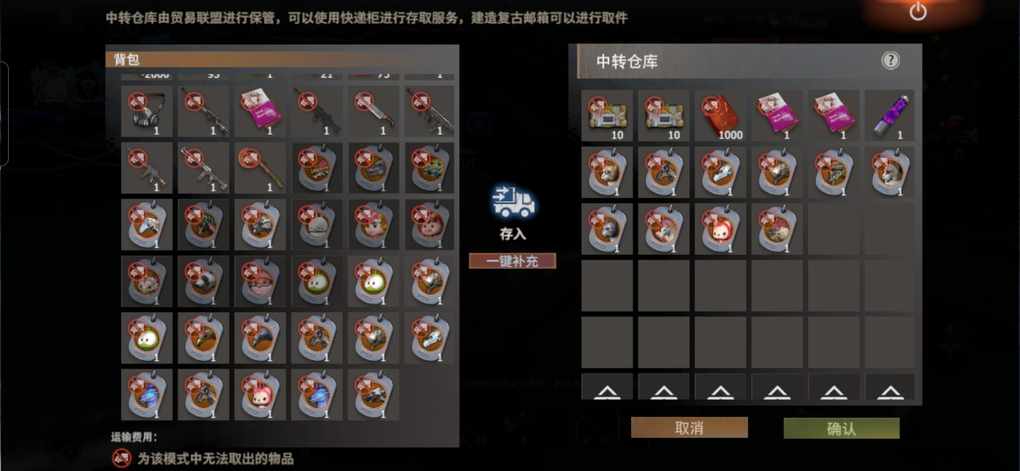Select the red round-face dog tag in warehouse
Viewport: 1020px width, 471px height.
pyautogui.click(x=719, y=228)
